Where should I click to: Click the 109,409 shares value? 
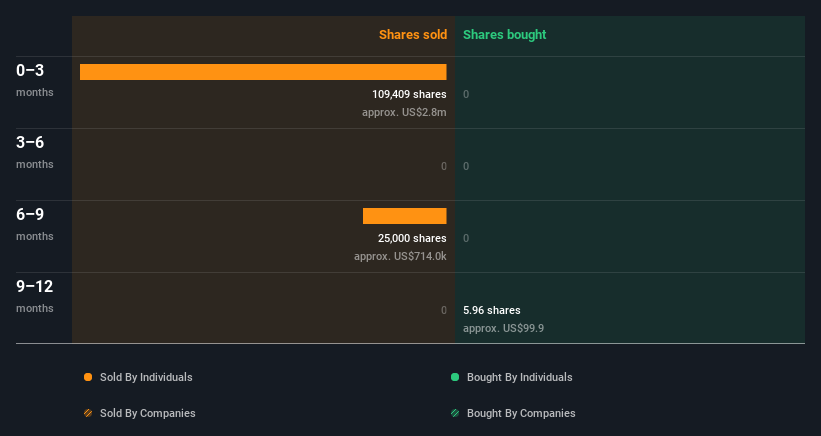(x=409, y=94)
